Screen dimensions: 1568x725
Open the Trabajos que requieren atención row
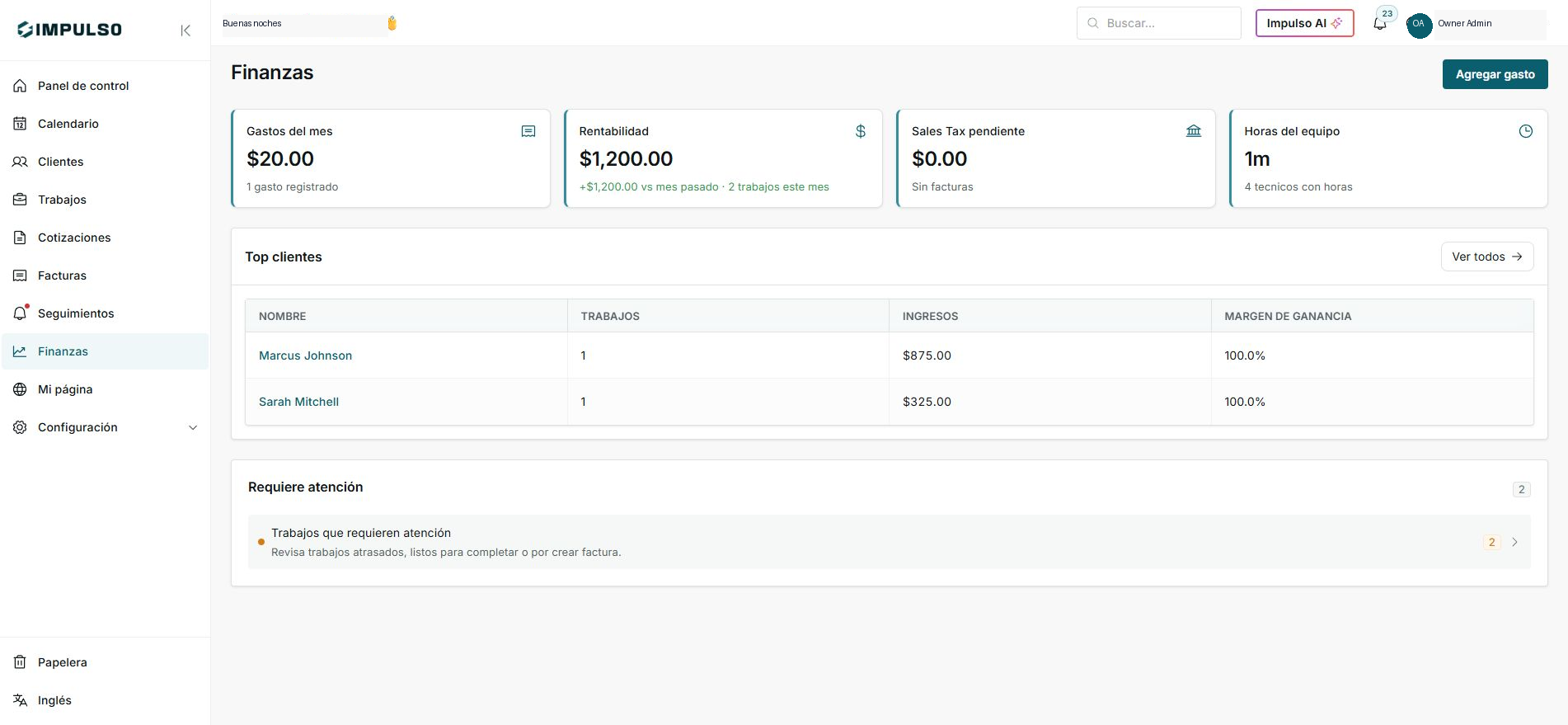(x=889, y=542)
